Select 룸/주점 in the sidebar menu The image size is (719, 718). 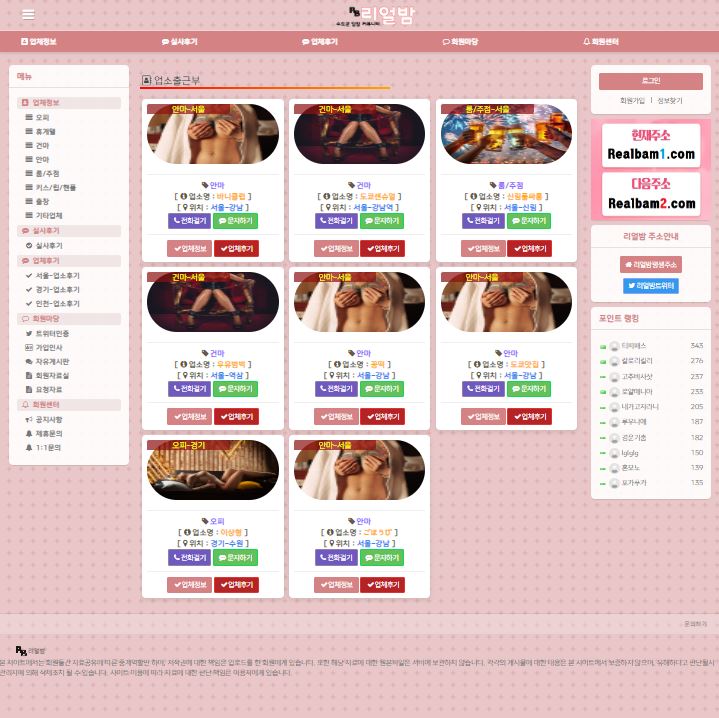click(42, 174)
